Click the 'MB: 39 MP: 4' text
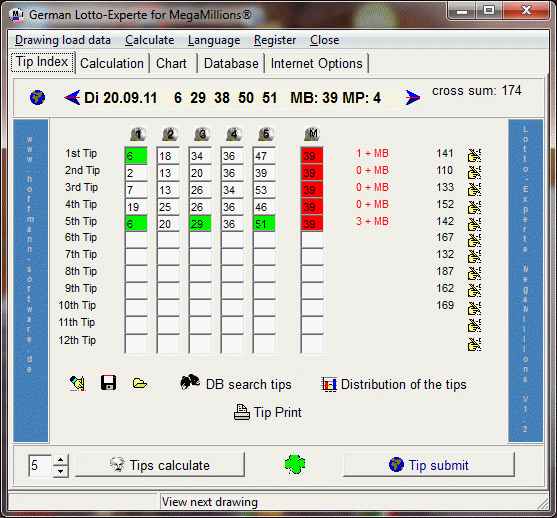This screenshot has width=557, height=518. point(335,98)
